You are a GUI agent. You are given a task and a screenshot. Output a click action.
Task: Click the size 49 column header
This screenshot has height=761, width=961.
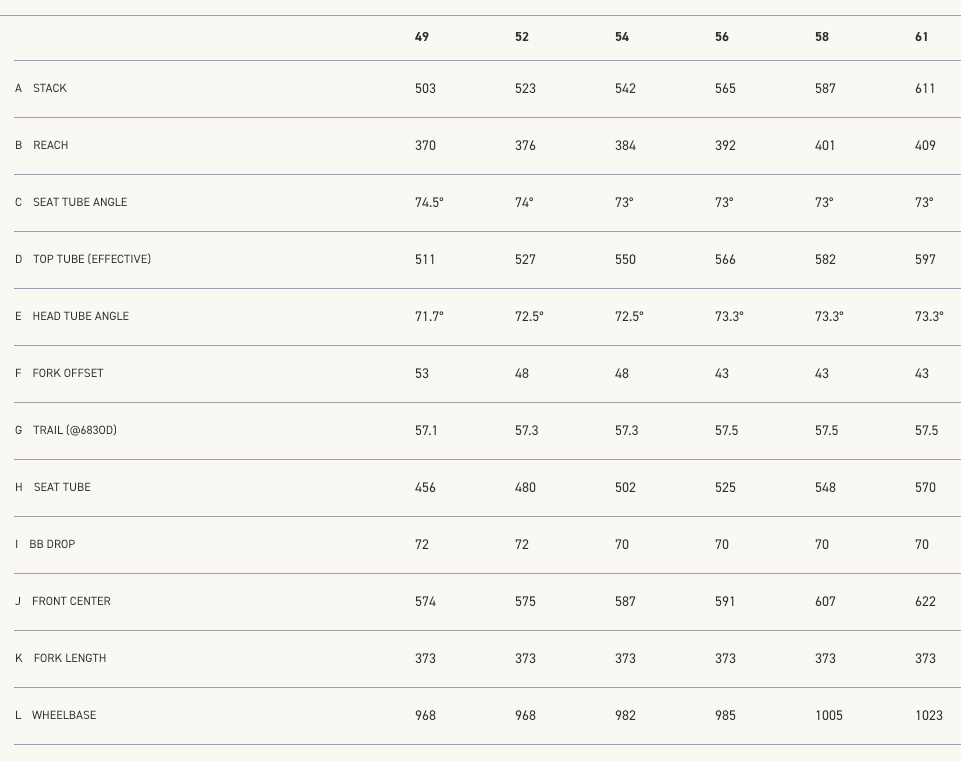(422, 37)
